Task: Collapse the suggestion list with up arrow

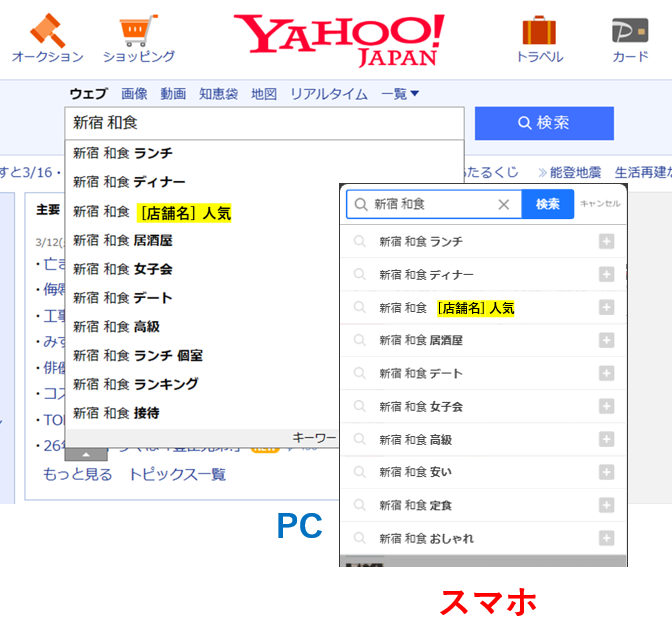Action: point(85,454)
